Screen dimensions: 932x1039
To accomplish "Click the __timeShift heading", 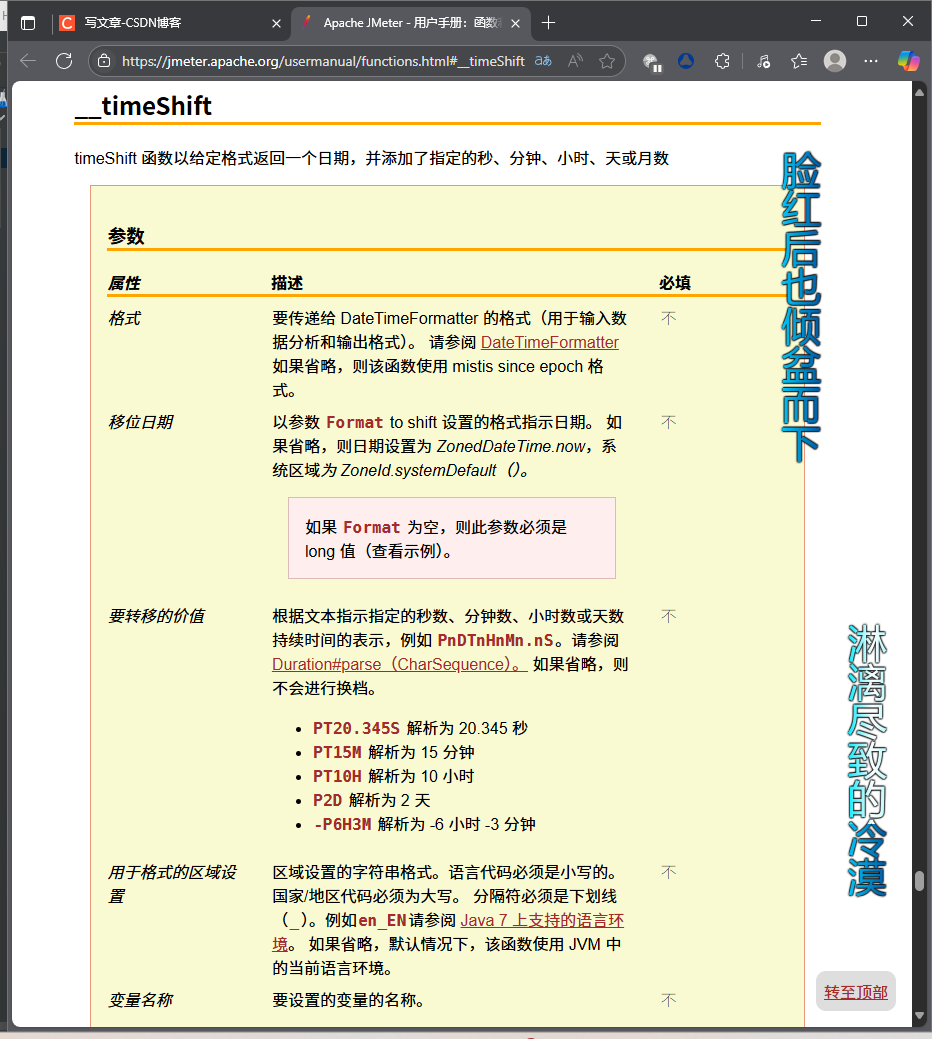I will coord(143,106).
